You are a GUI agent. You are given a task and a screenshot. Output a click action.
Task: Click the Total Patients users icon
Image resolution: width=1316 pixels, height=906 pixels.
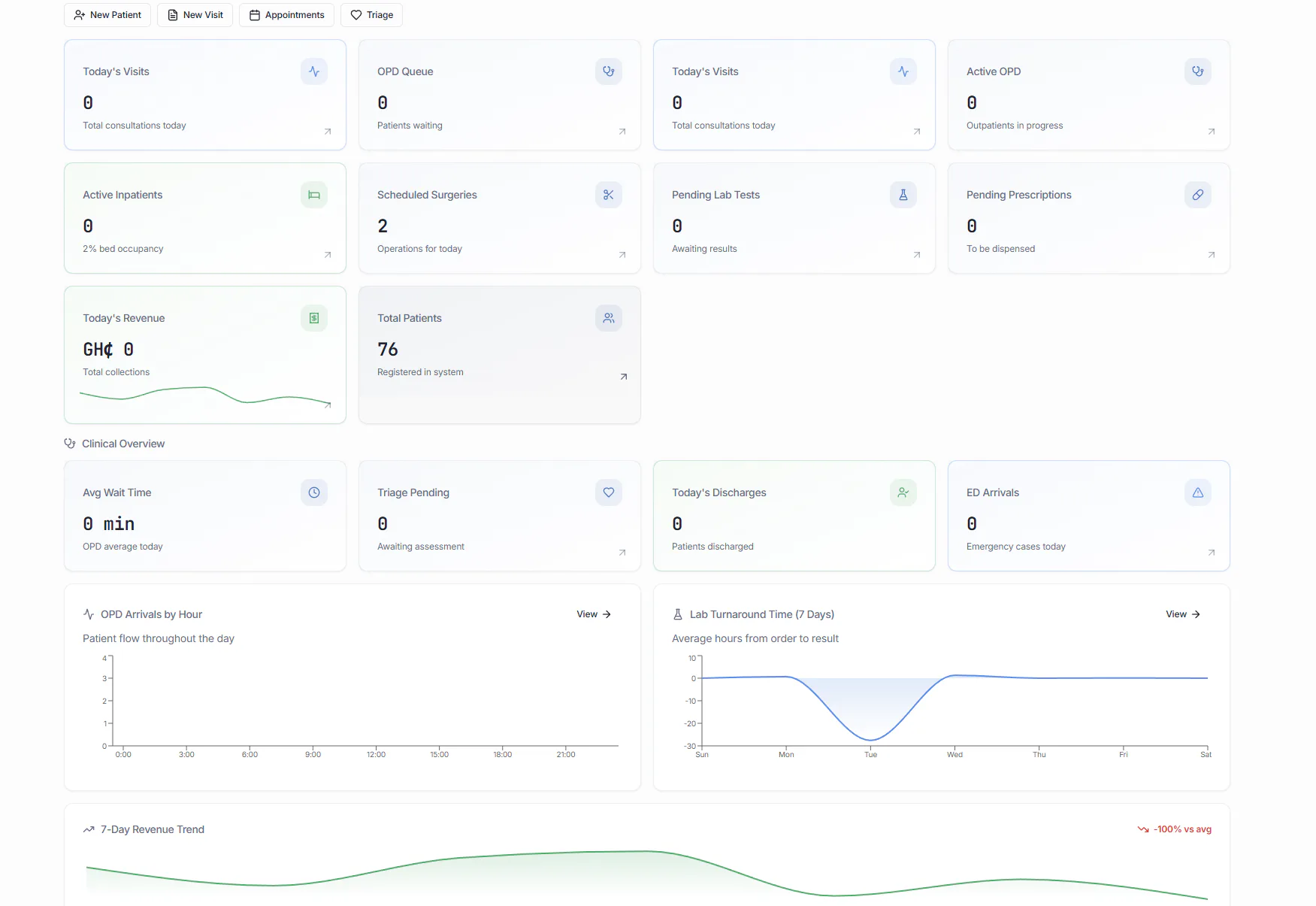pos(609,318)
